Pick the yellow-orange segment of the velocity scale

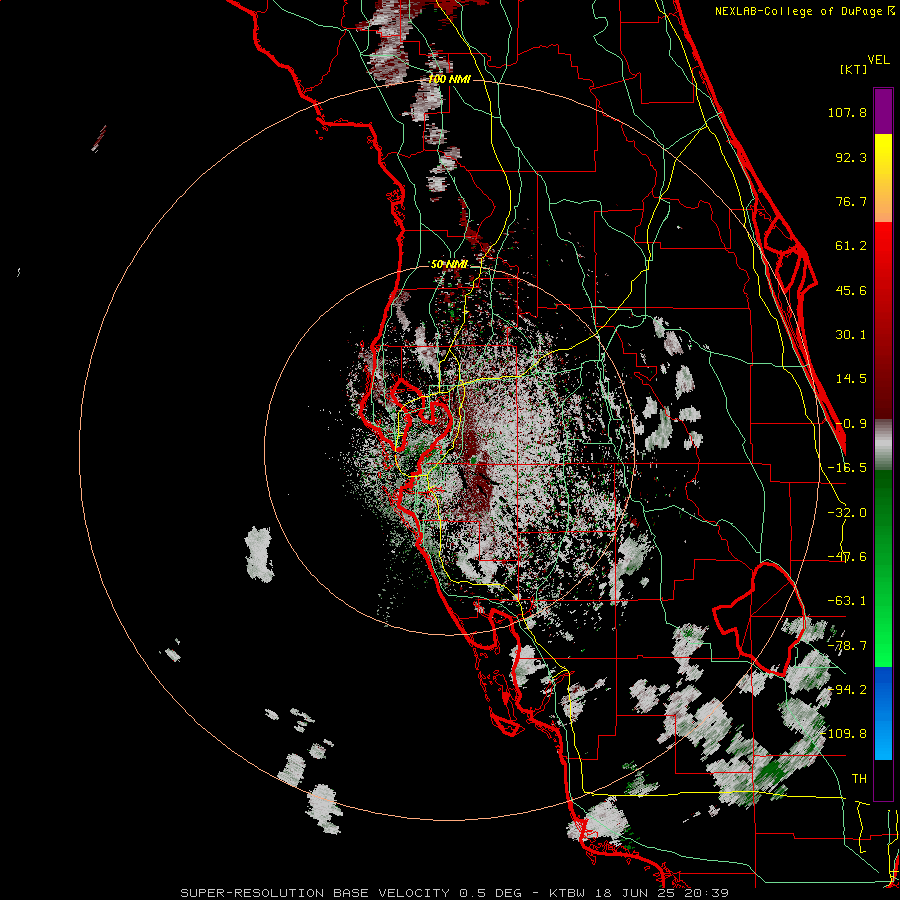click(x=883, y=178)
